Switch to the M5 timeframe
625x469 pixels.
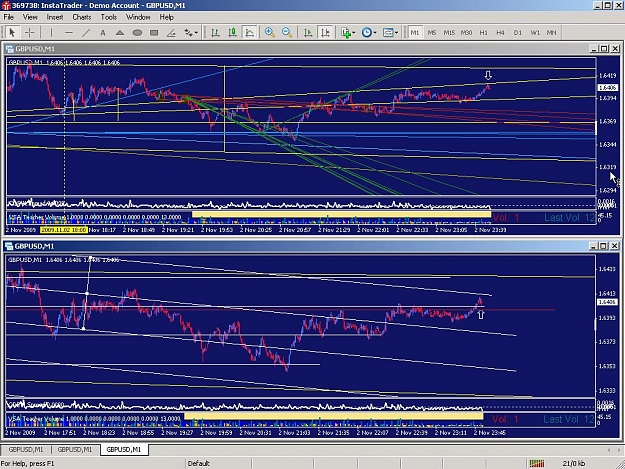coord(432,32)
